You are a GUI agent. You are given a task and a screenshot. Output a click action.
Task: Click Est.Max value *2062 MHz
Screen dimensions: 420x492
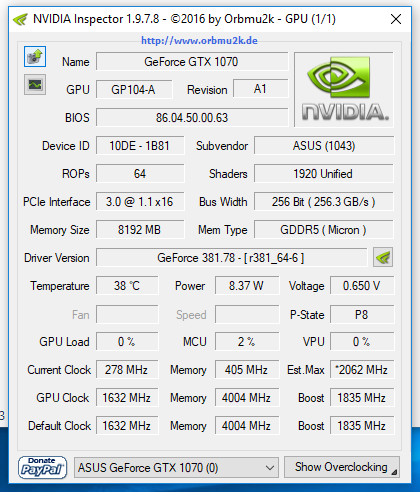pos(362,369)
